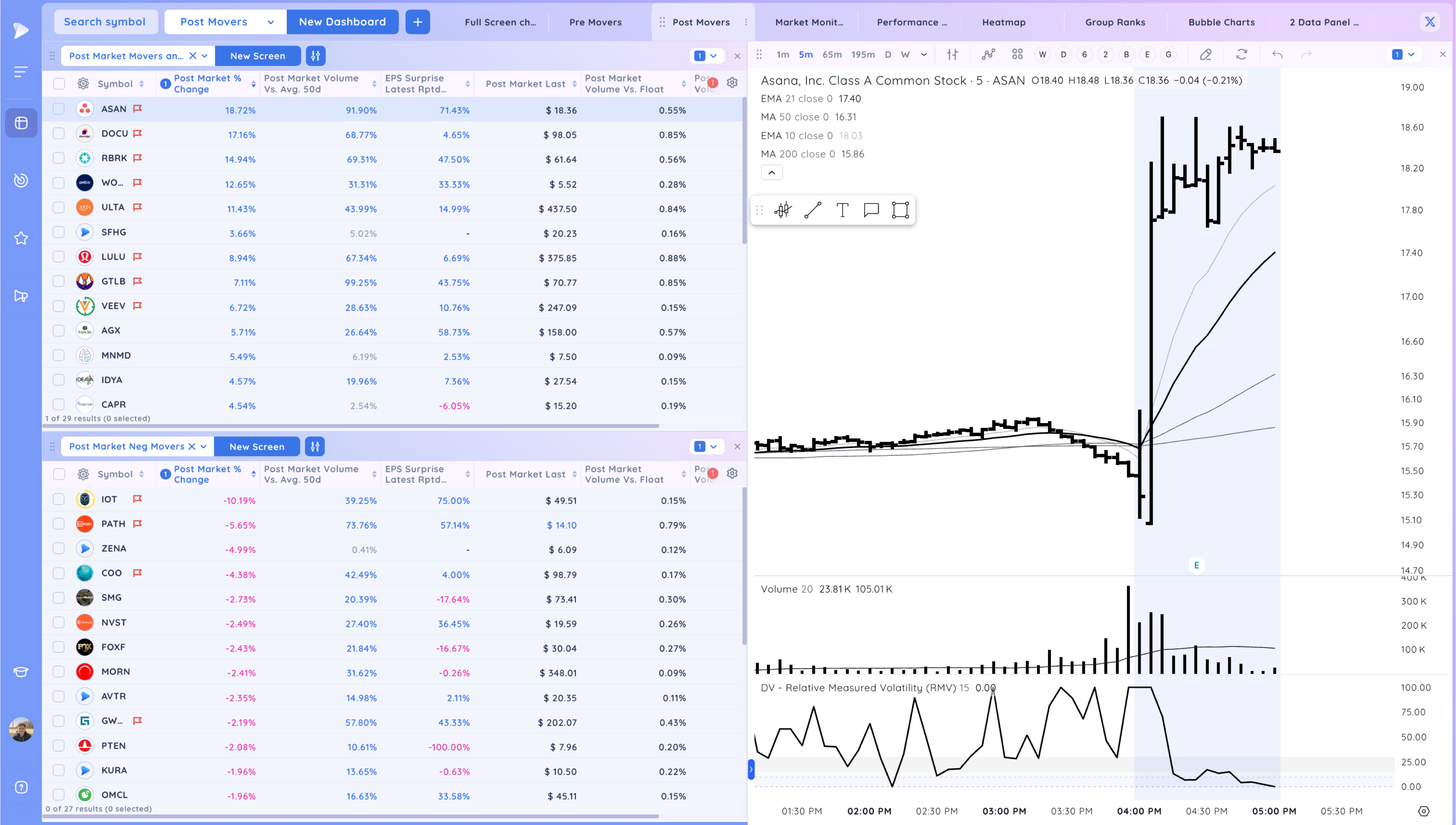Switch to the Heatmap tab
The height and width of the screenshot is (825, 1456).
tap(1003, 22)
